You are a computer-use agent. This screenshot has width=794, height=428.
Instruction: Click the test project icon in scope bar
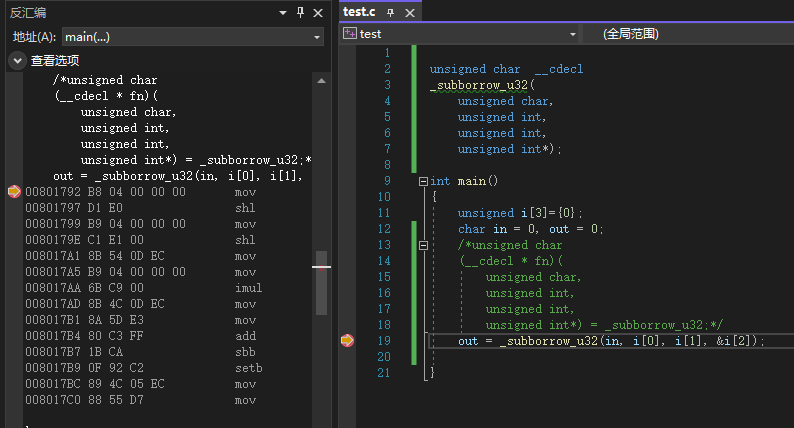point(349,34)
